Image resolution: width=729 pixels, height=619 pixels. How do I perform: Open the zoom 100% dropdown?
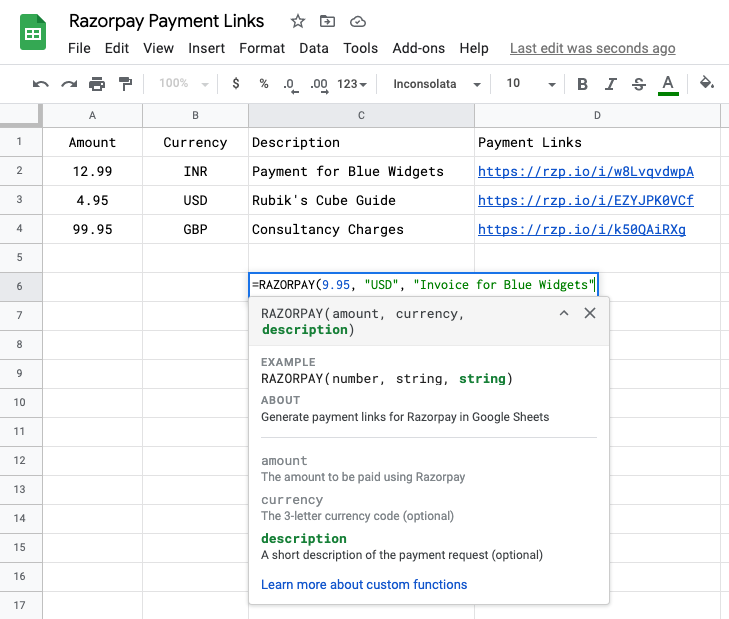coord(183,84)
